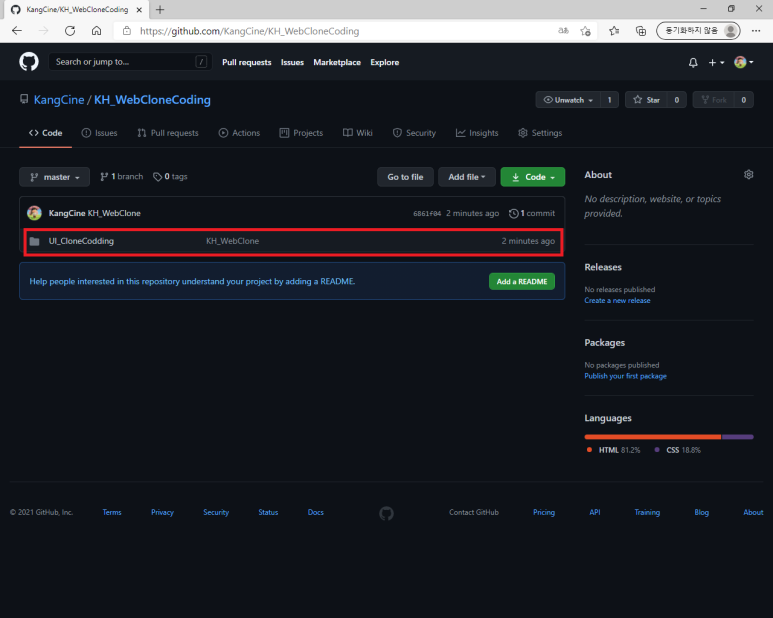The width and height of the screenshot is (773, 618).
Task: Open the user avatar menu in the GitHub header
Action: click(743, 62)
